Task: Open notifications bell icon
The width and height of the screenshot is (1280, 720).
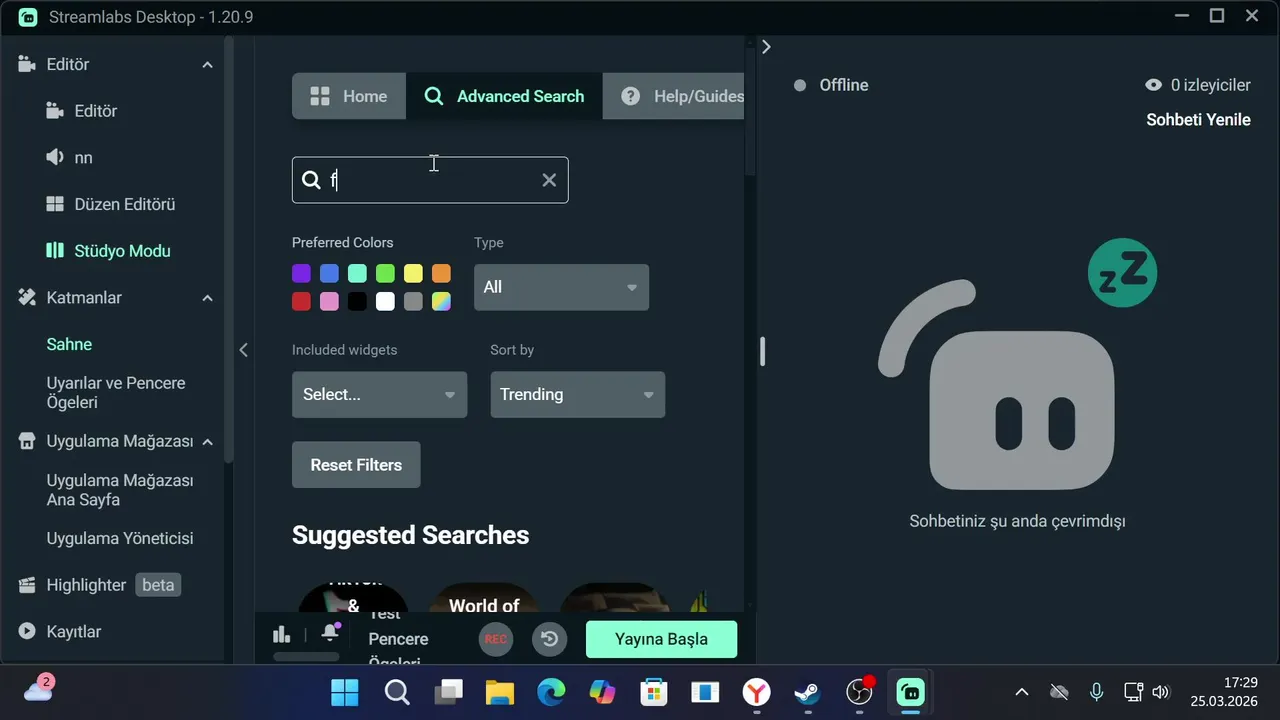Action: coord(330,633)
